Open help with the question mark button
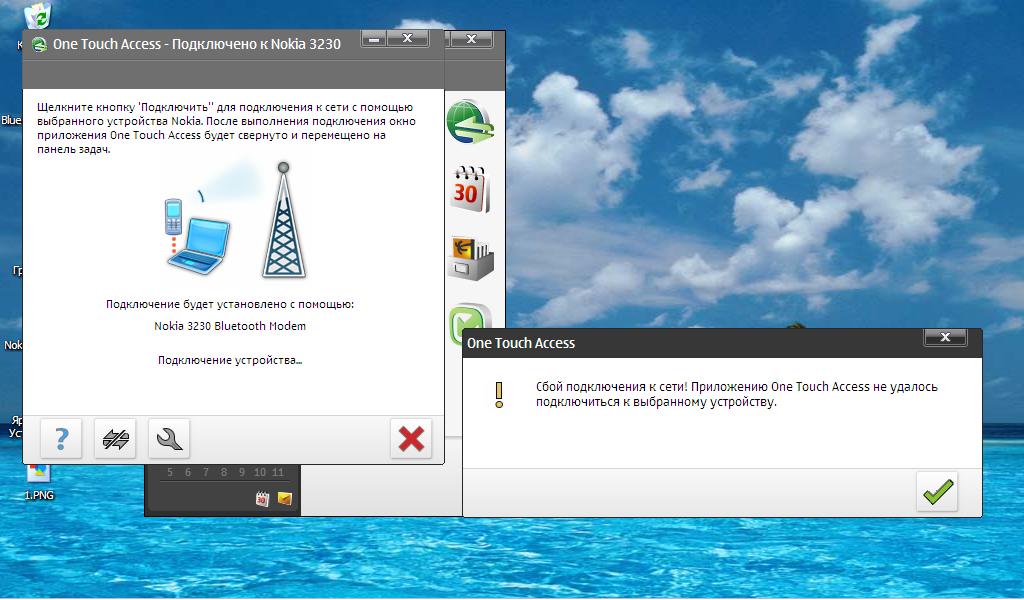This screenshot has width=1024, height=600. tap(61, 438)
